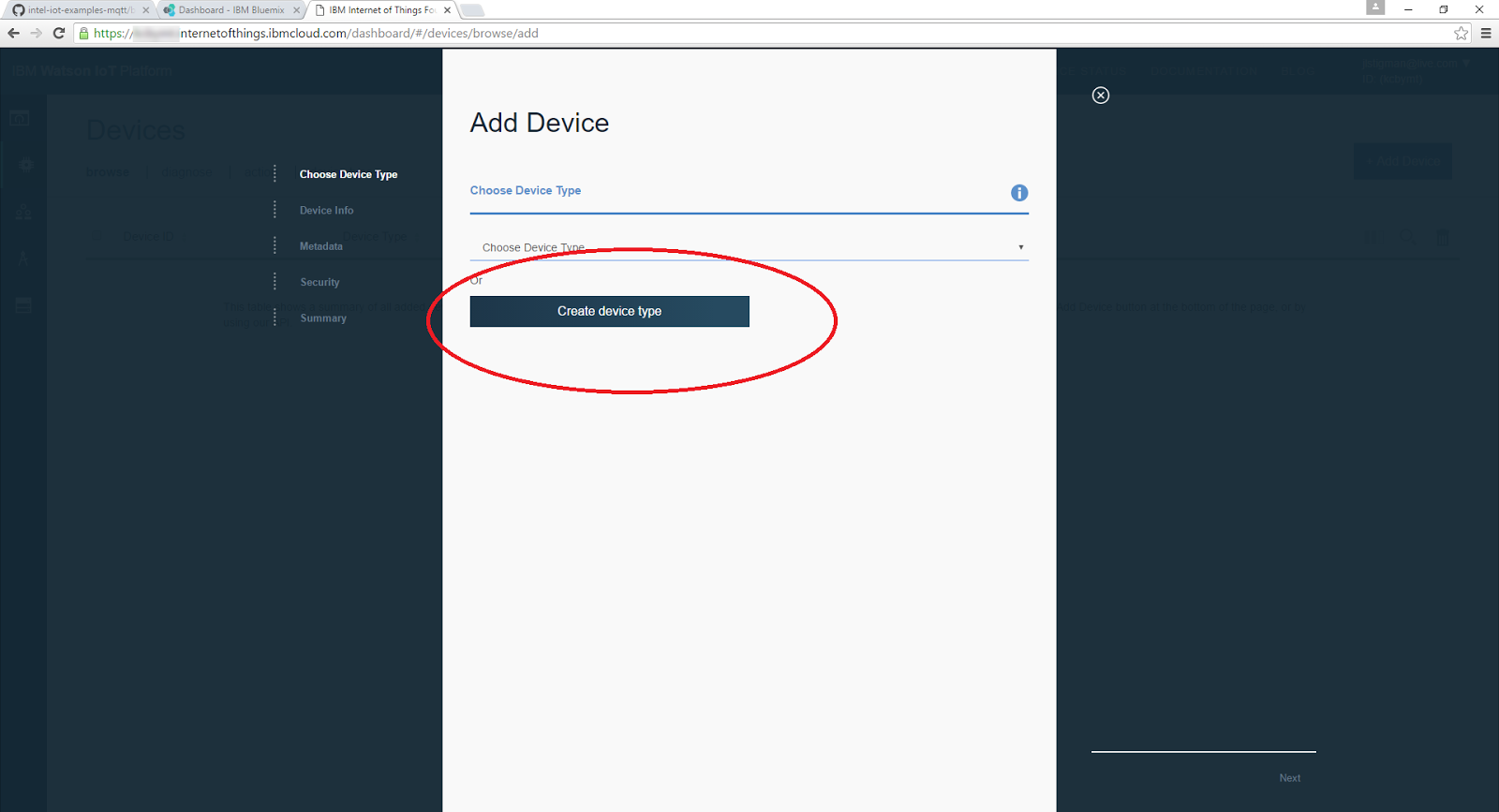This screenshot has height=812, width=1499.
Task: Select Security wizard step
Action: point(320,282)
